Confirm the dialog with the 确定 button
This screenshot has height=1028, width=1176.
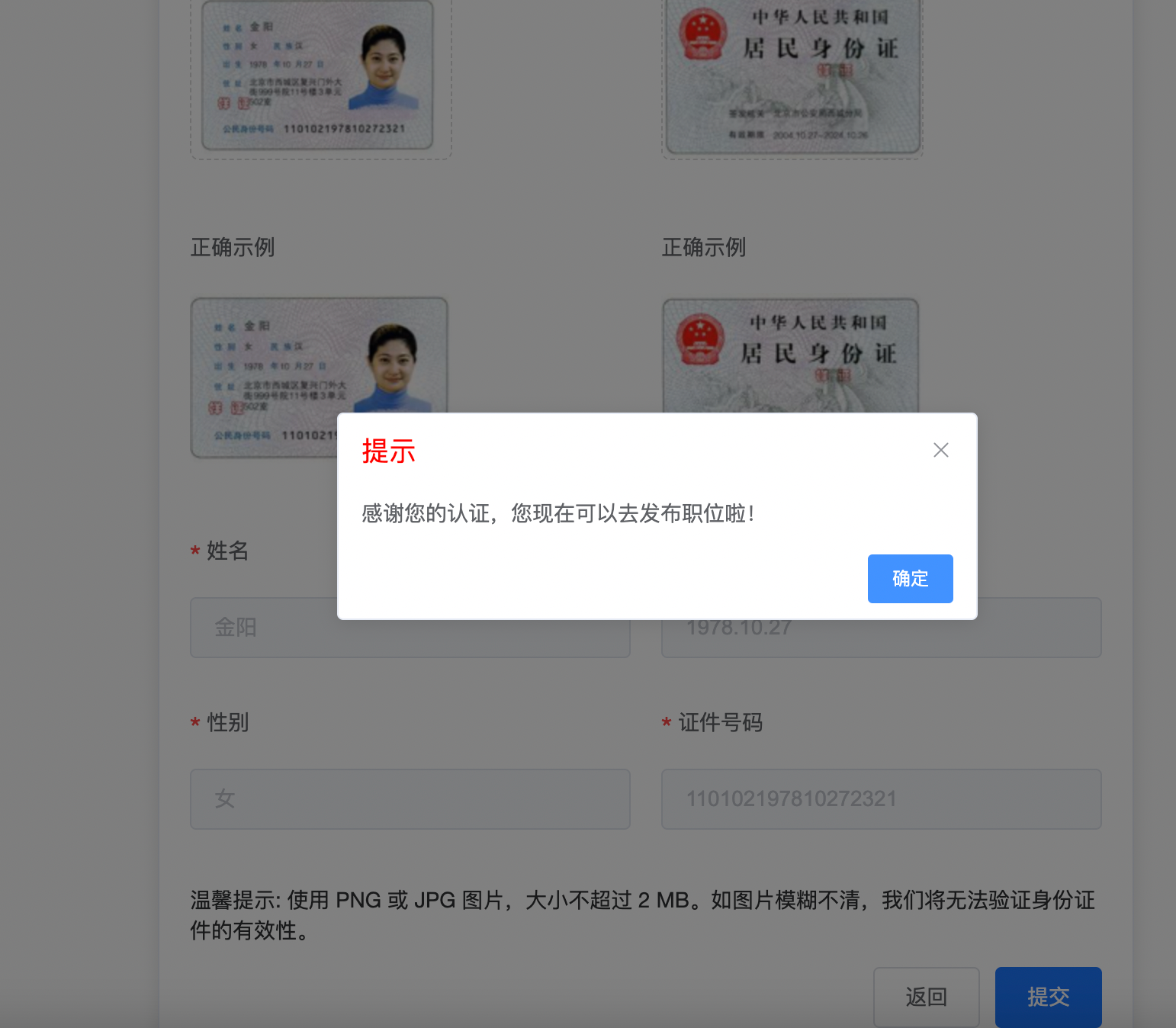(911, 579)
